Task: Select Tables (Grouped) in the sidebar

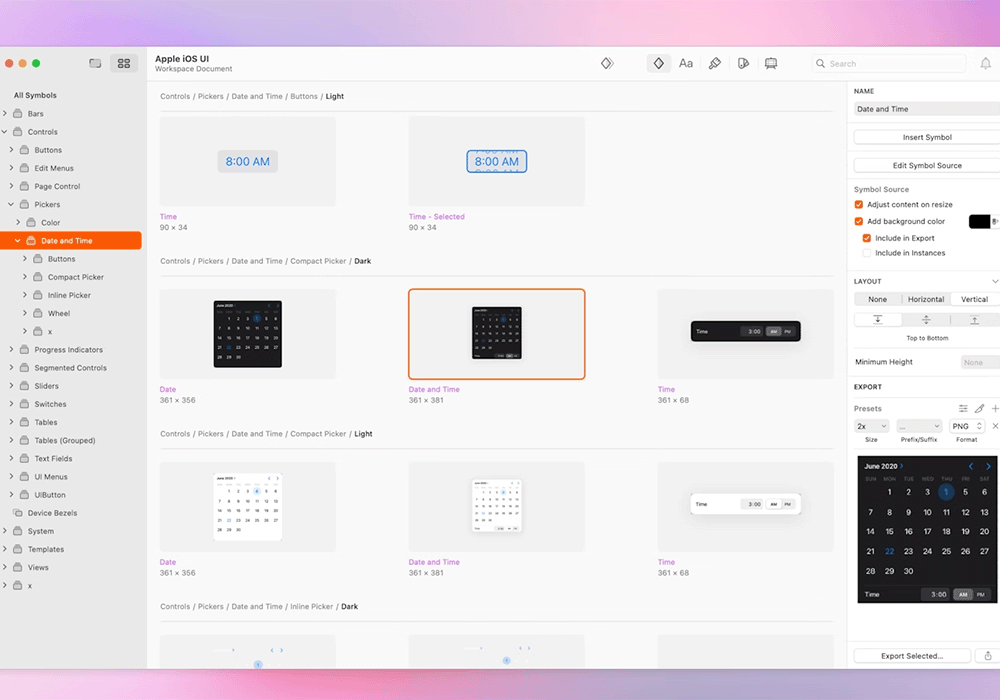Action: (x=64, y=440)
